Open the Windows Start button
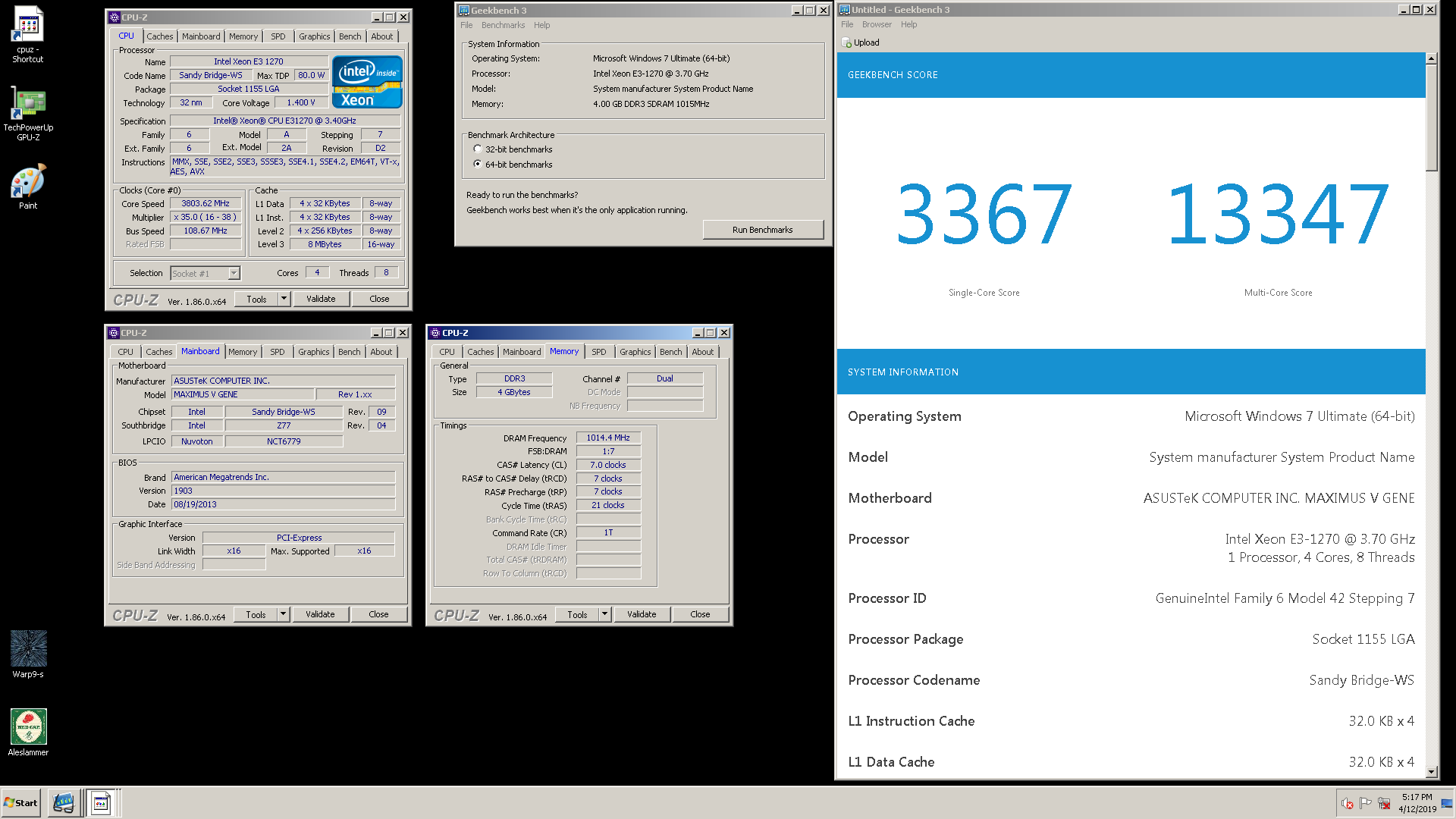 click(21, 803)
